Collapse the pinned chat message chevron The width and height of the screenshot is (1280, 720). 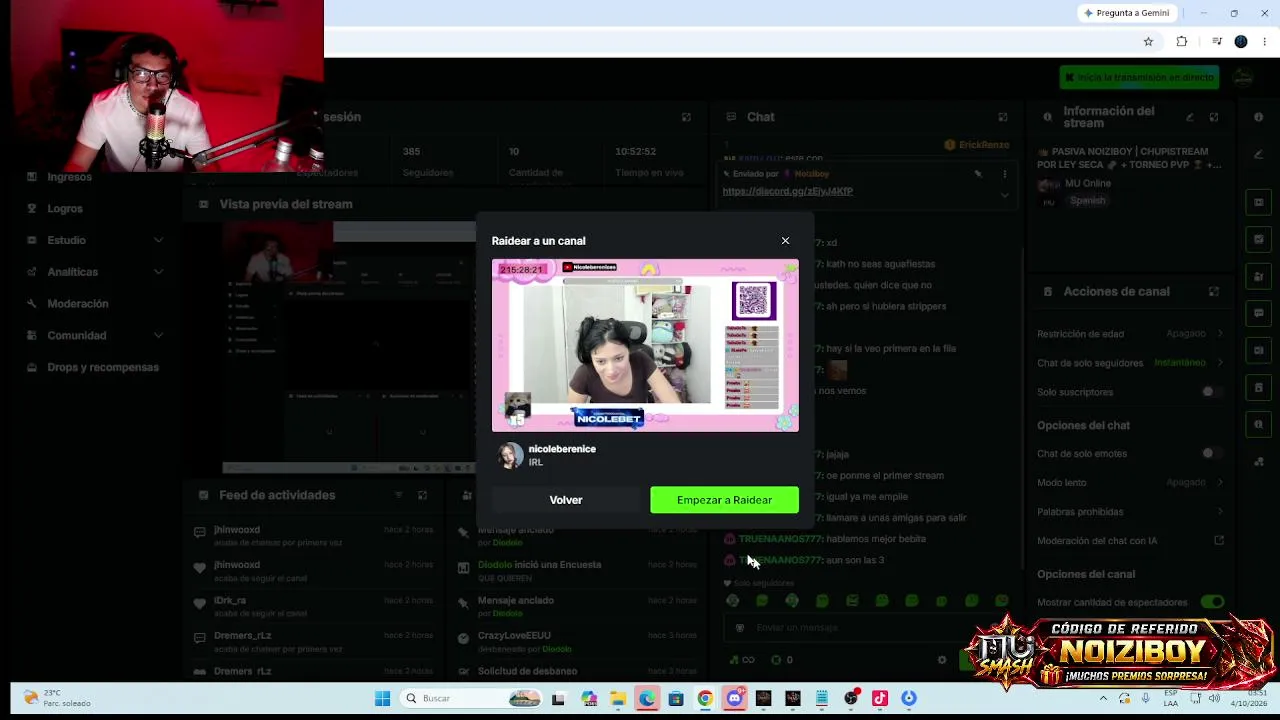pos(1004,195)
